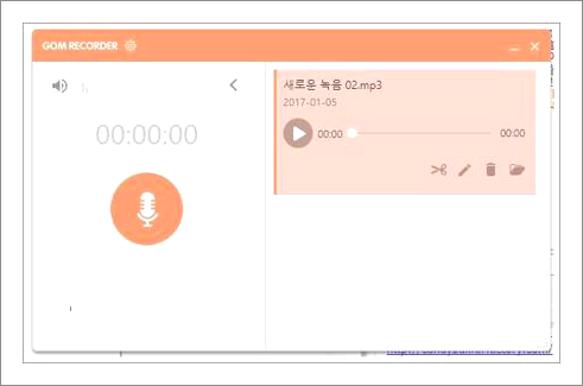583x386 pixels.
Task: Open GOM Recorder settings gear
Action: click(x=130, y=45)
